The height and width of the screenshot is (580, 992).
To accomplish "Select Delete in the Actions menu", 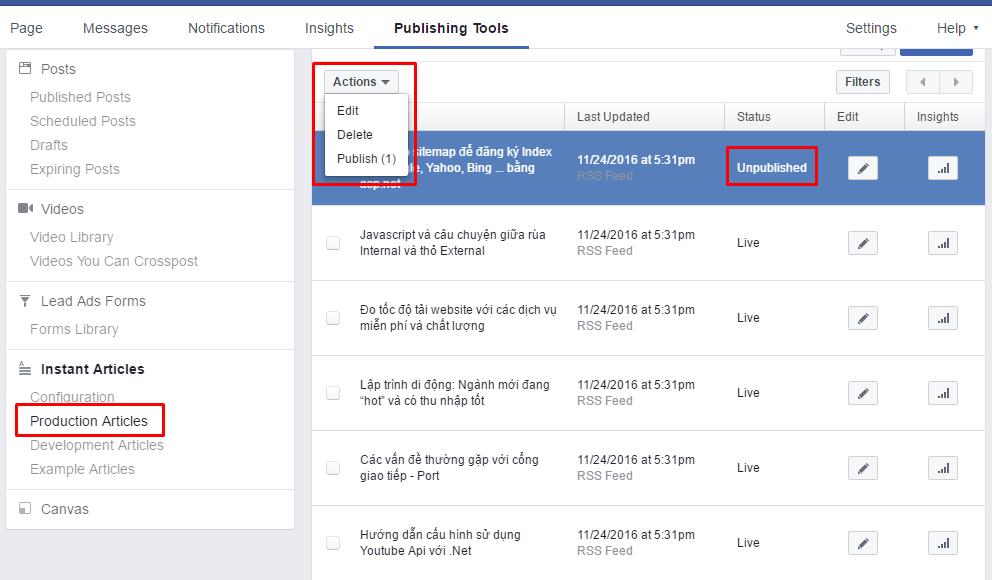I will (x=355, y=135).
